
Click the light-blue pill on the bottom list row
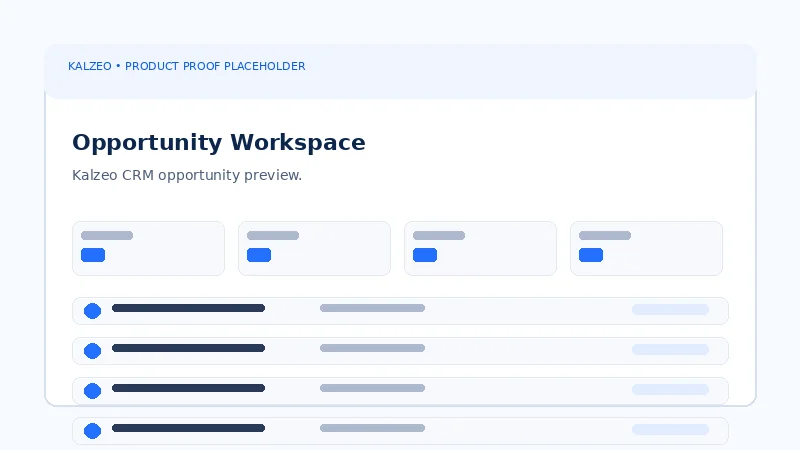(670, 429)
